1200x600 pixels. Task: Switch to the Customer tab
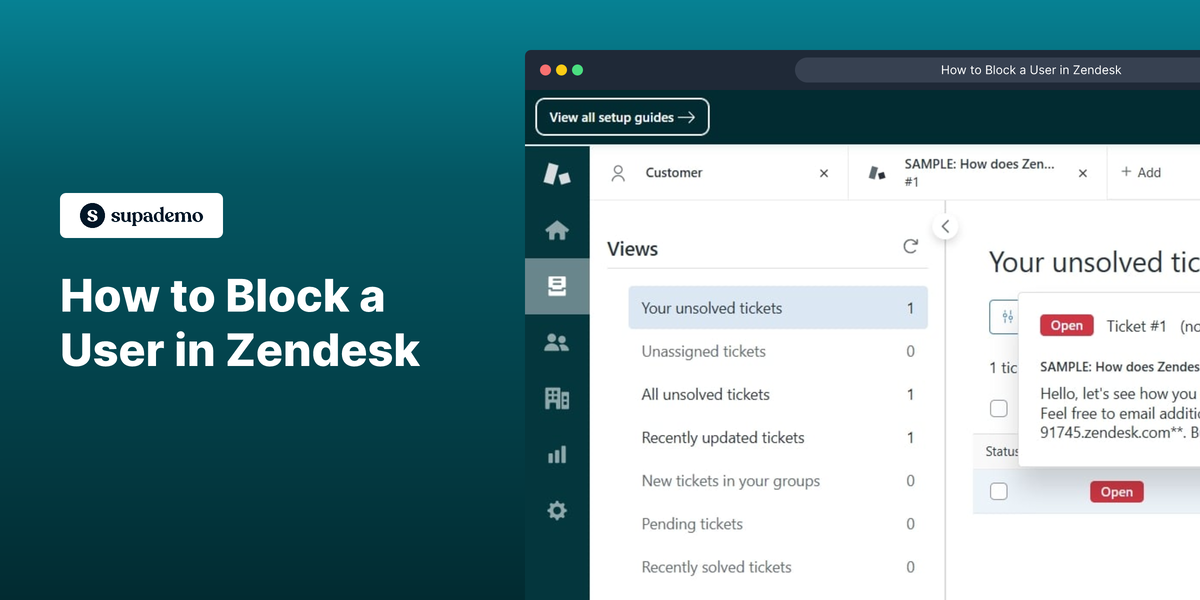pyautogui.click(x=719, y=173)
